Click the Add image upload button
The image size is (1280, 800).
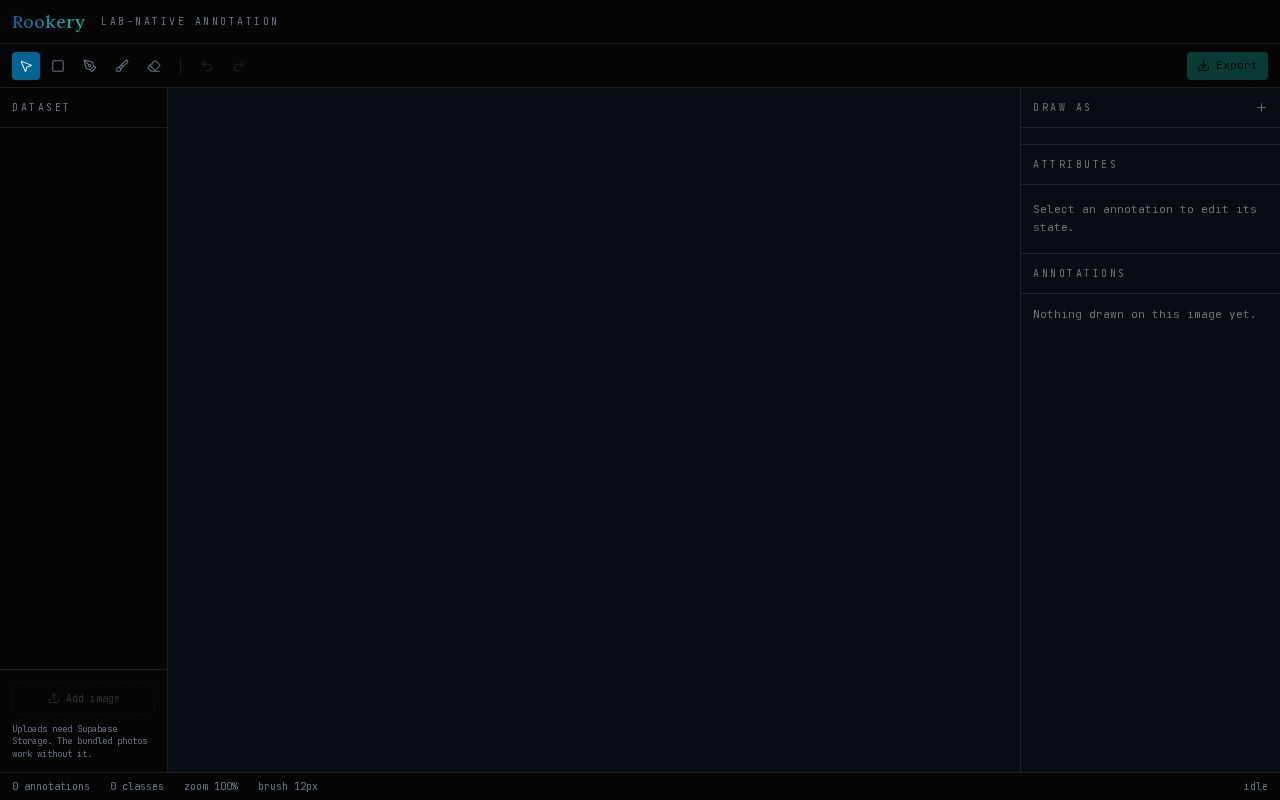tap(83, 698)
